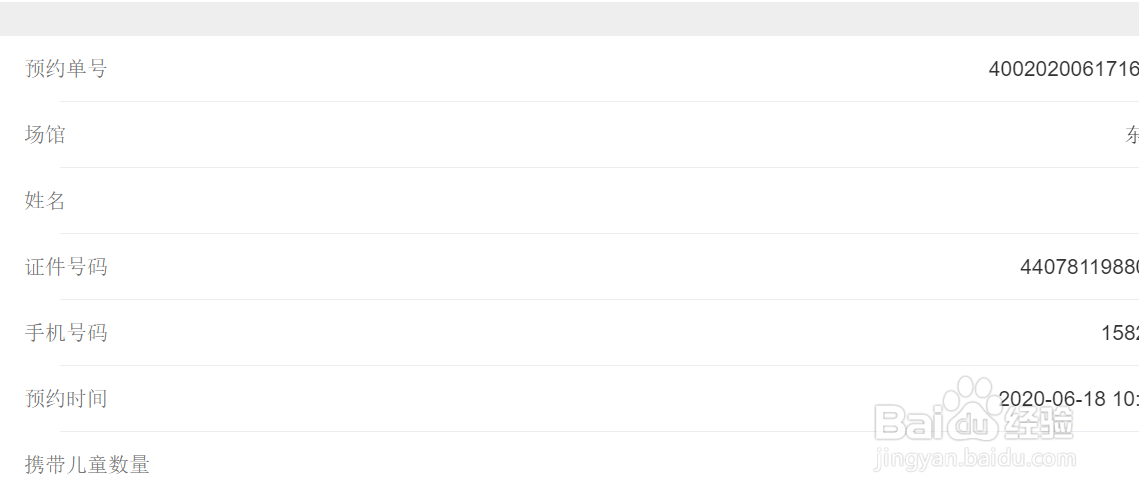Click the 场馆 row label
The width and height of the screenshot is (1139, 498).
tap(45, 135)
